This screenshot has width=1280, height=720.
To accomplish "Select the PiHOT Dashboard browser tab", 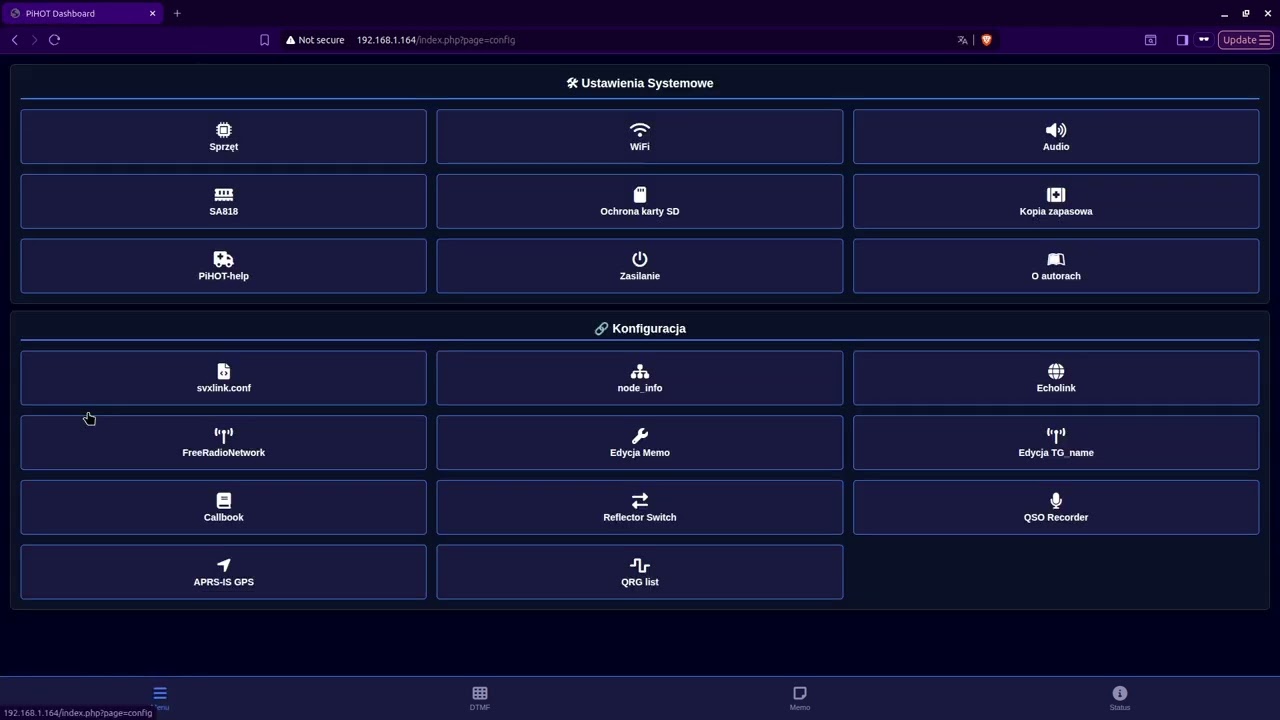I will pos(82,13).
